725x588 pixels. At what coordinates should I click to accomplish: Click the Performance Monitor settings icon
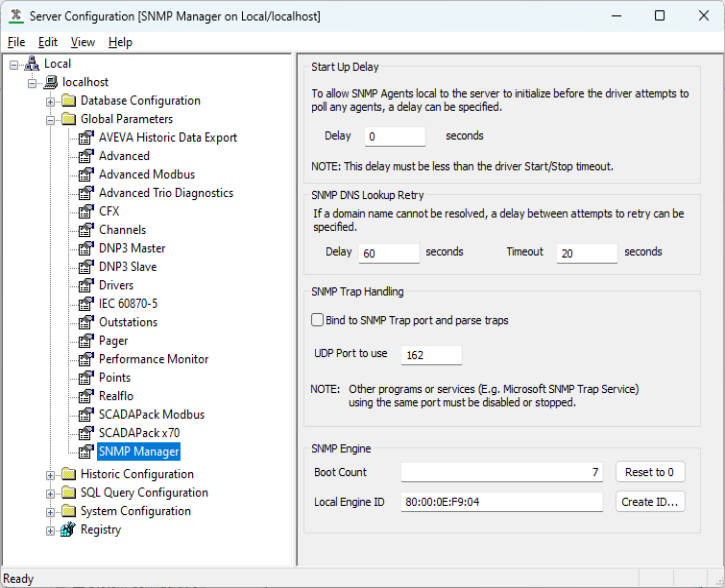pyautogui.click(x=87, y=360)
